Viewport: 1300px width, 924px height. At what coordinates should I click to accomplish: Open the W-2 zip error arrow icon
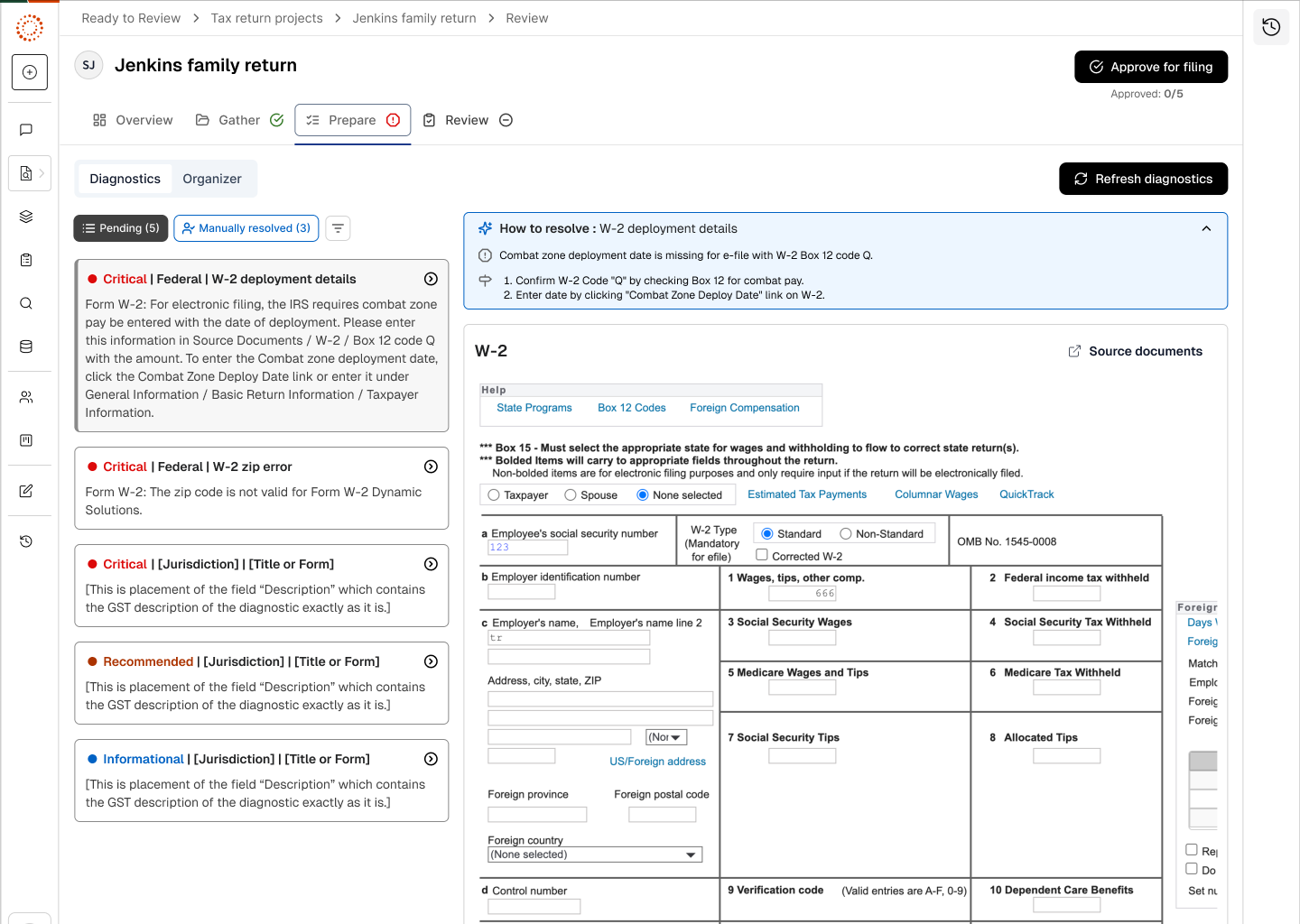431,467
